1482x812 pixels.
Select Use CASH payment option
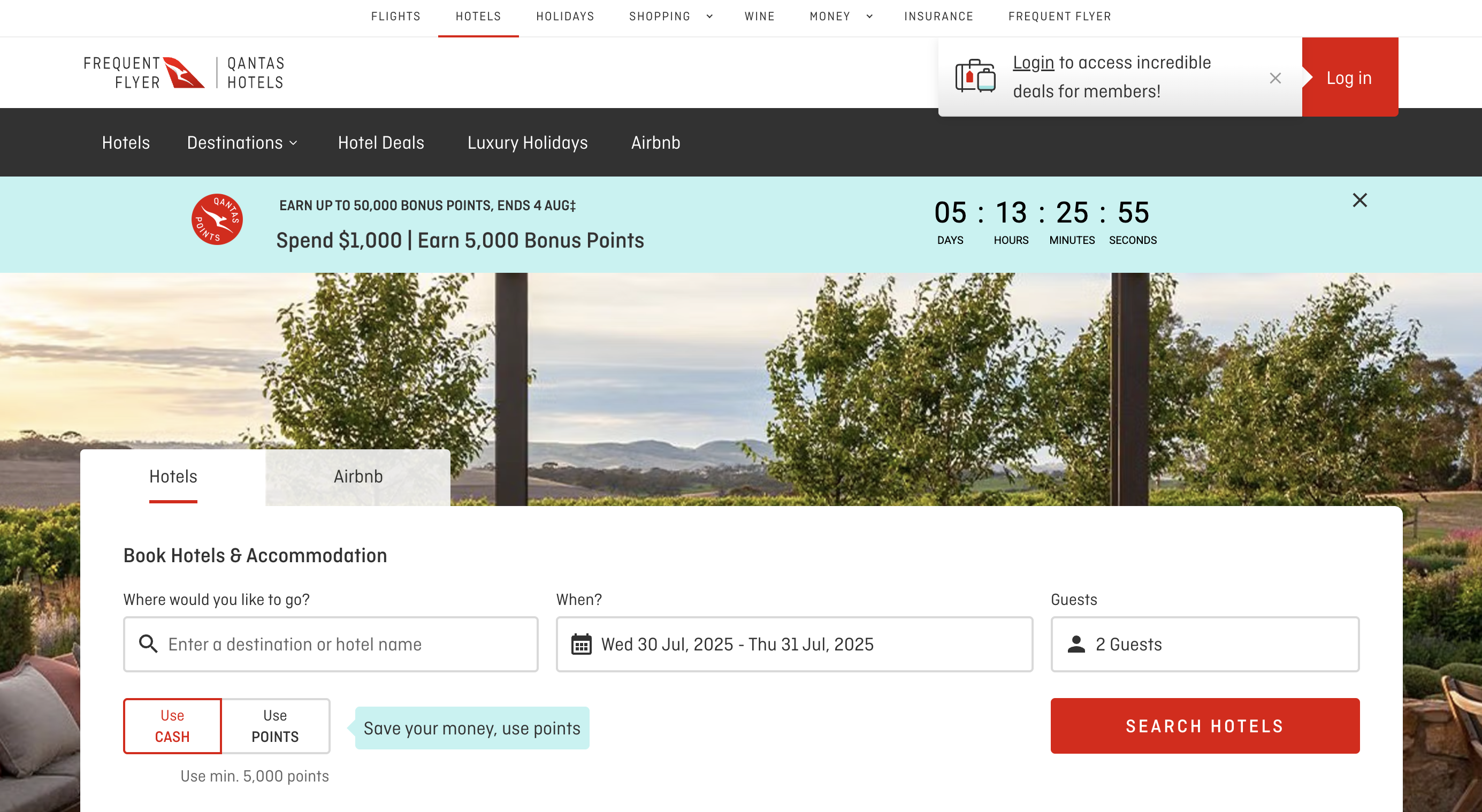tap(173, 726)
